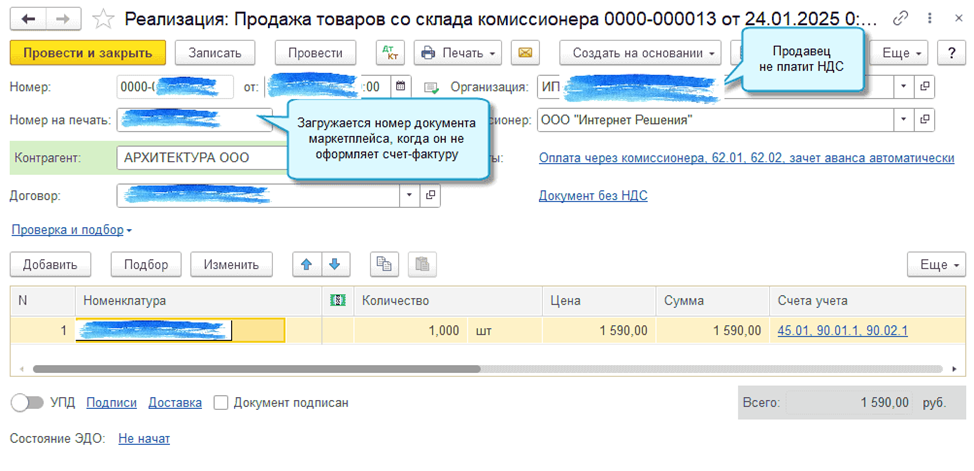Expand the Печать dropdown
This screenshot has height=471, width=974.
coord(458,53)
